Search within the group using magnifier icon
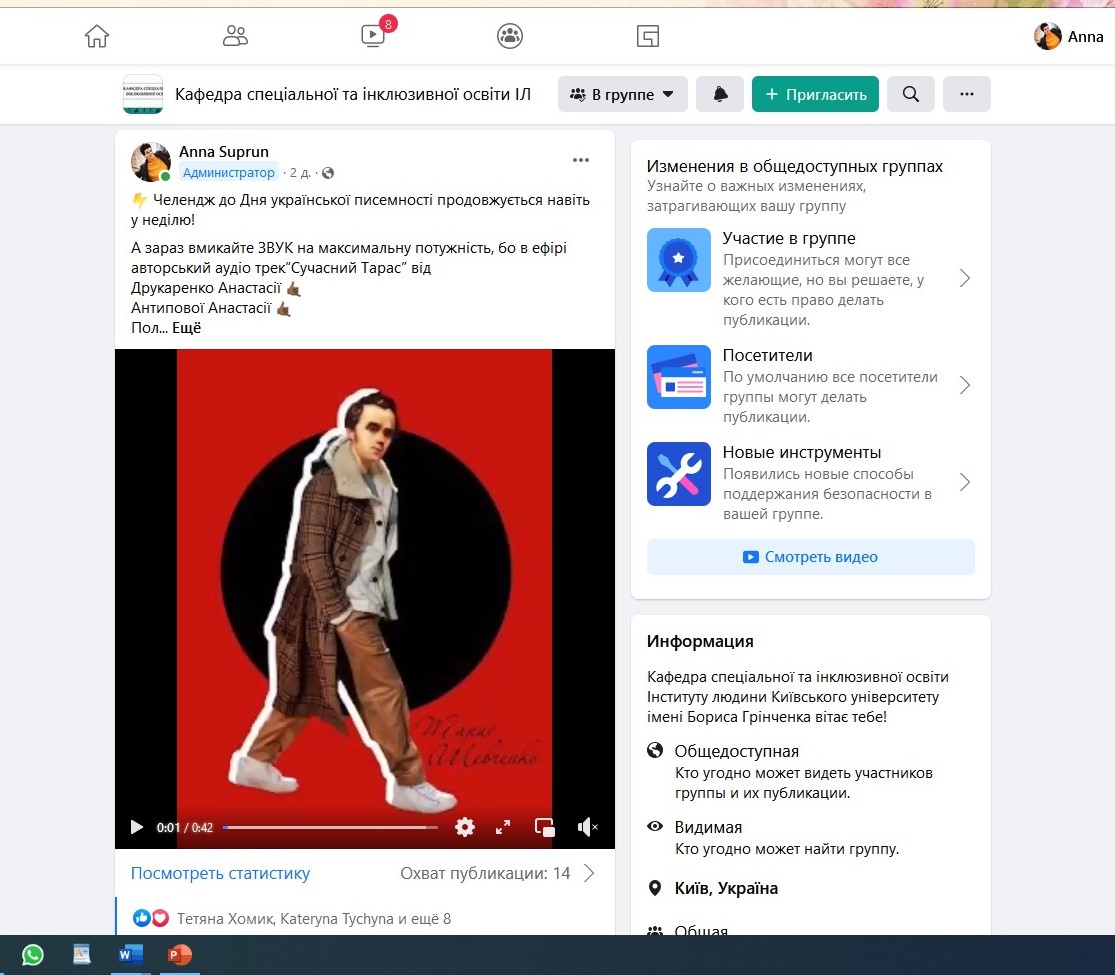 (x=910, y=94)
